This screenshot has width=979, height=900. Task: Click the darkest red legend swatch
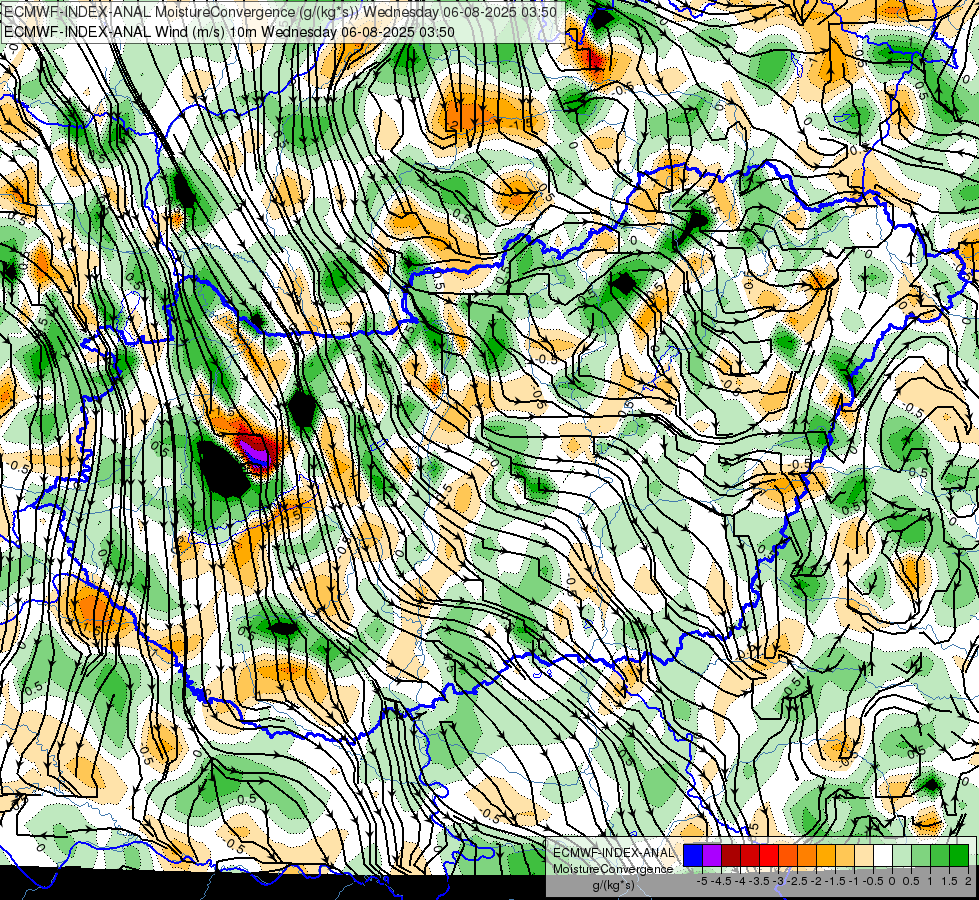tap(731, 855)
